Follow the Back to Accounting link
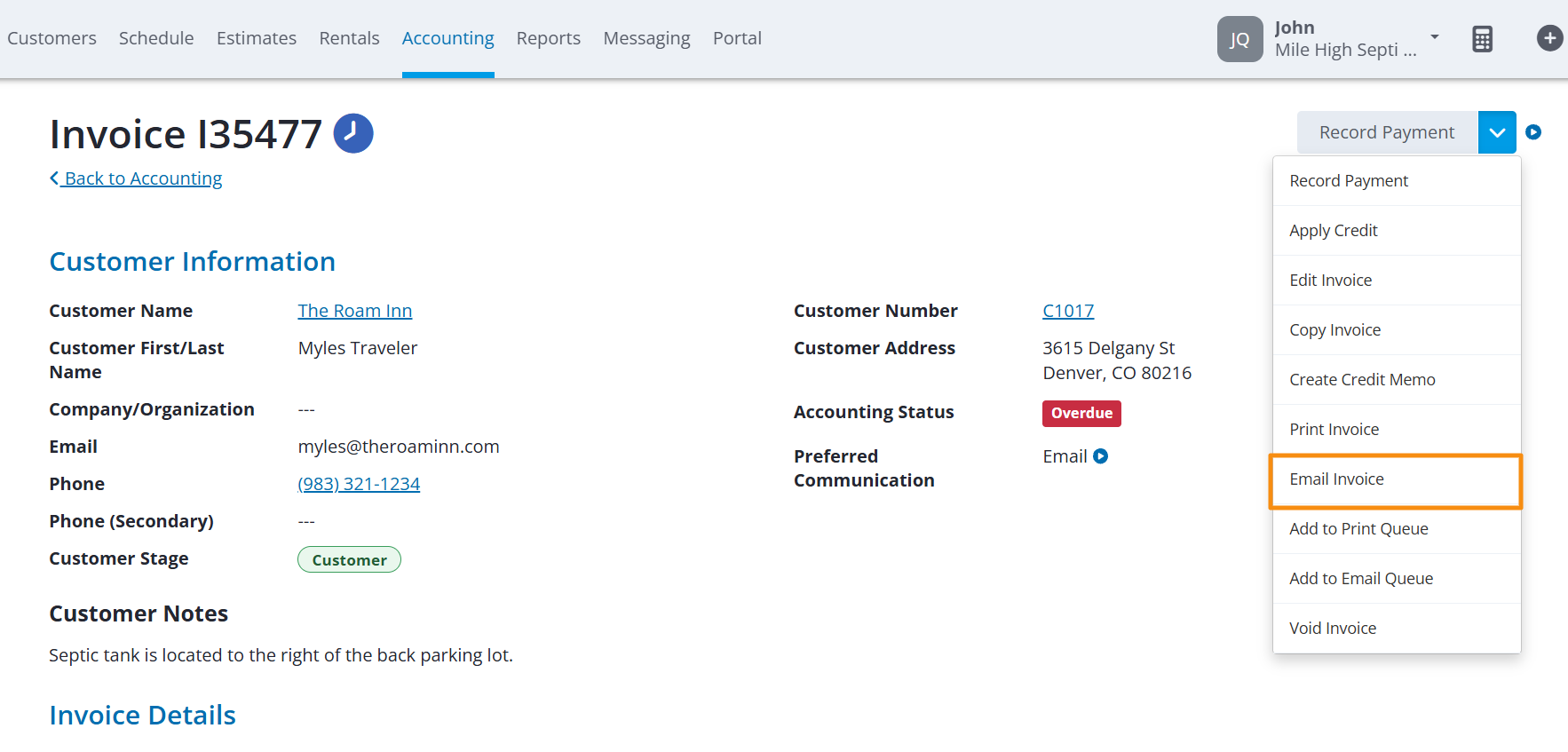Screen dimensions: 1568x752 (x=136, y=178)
